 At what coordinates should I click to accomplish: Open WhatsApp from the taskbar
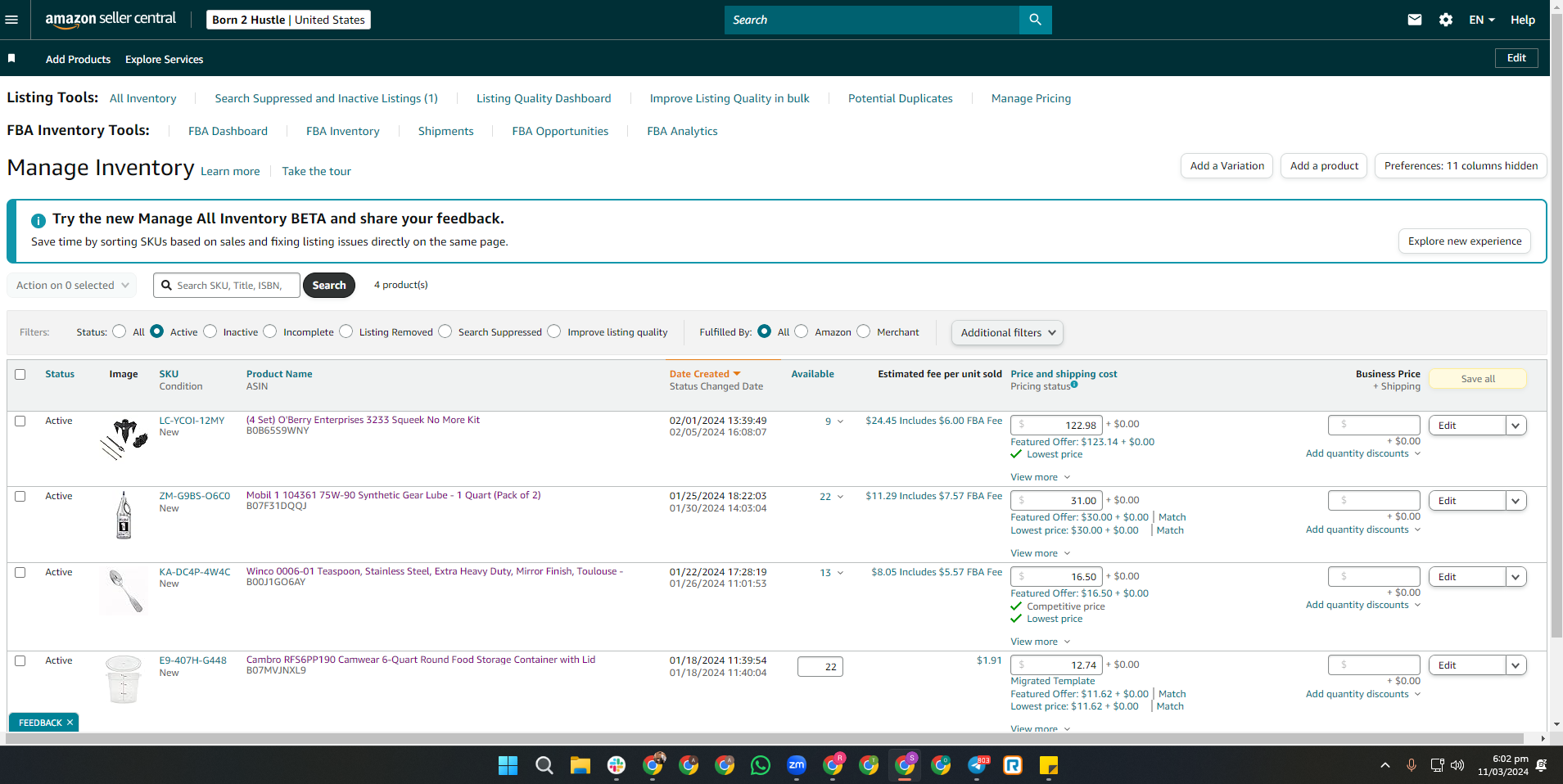(x=761, y=765)
